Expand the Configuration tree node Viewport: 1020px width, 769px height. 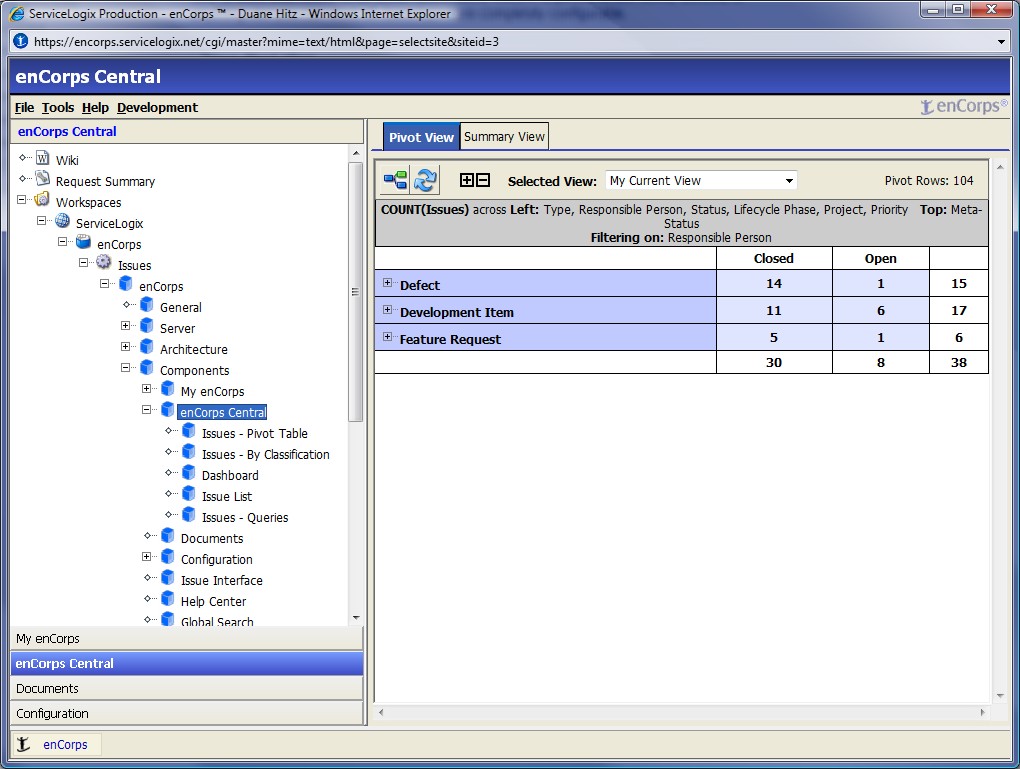pos(146,557)
